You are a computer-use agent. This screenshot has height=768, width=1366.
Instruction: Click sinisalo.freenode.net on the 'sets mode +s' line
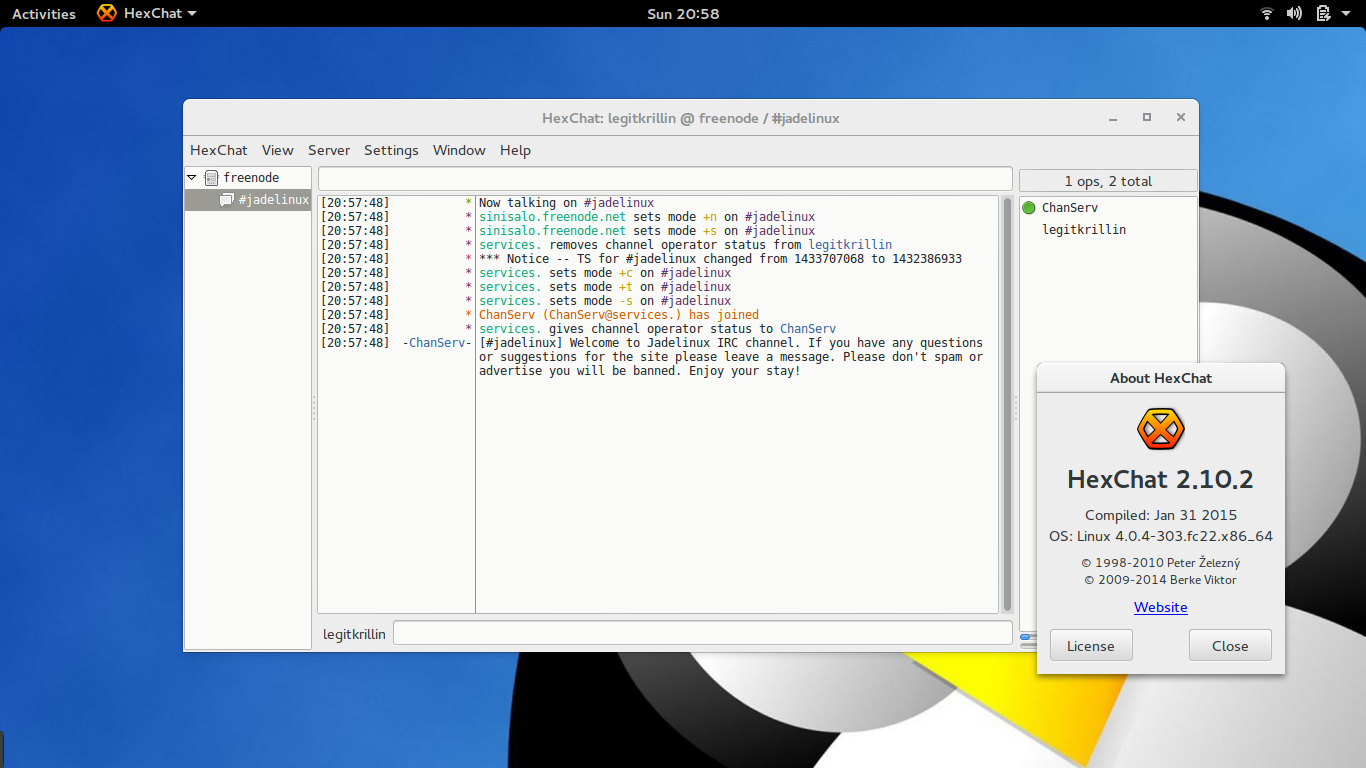pyautogui.click(x=552, y=231)
